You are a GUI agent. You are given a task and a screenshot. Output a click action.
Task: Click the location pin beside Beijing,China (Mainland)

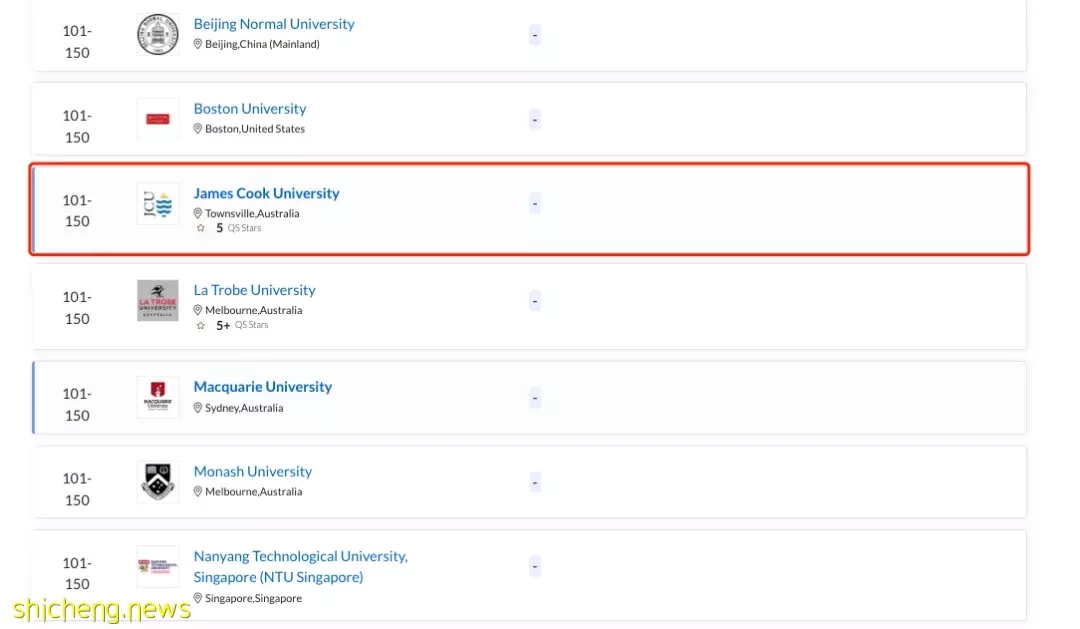click(x=198, y=44)
